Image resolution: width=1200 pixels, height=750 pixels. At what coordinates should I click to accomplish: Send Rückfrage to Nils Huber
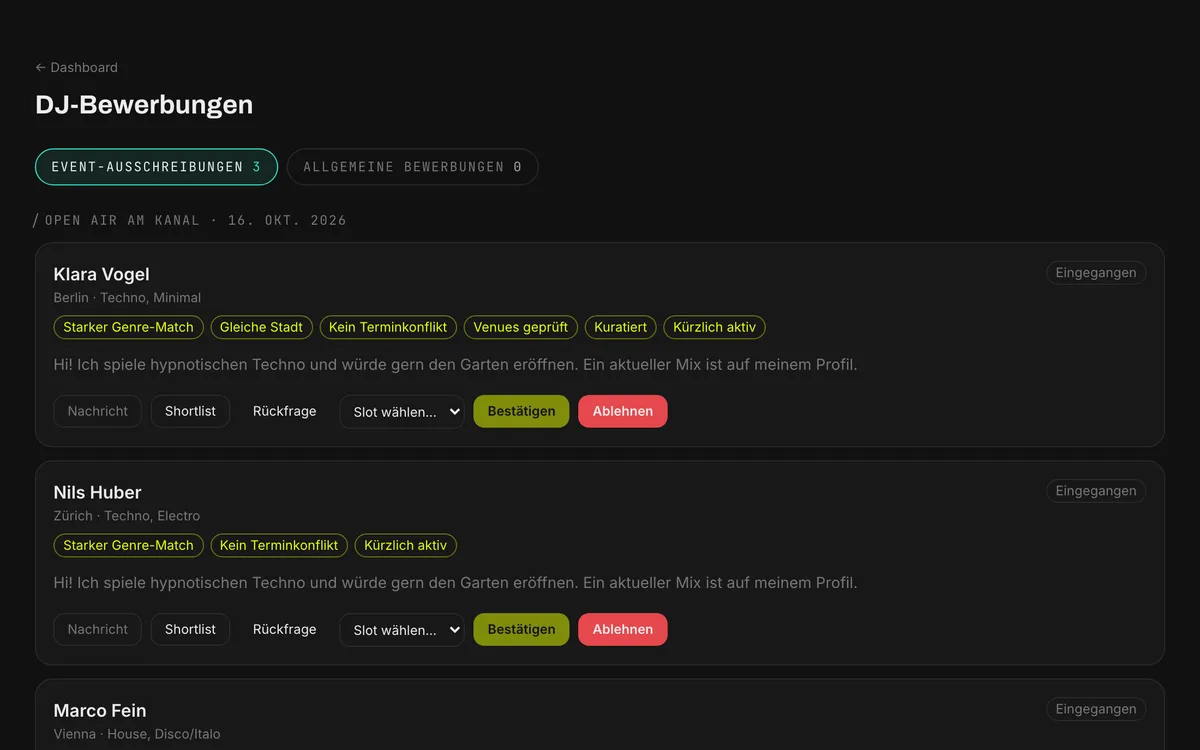click(x=284, y=629)
